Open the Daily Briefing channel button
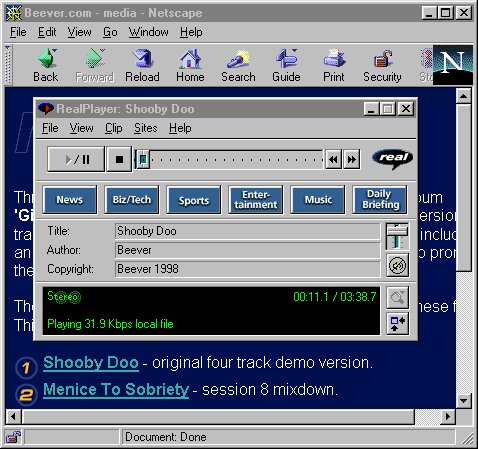 [x=380, y=200]
